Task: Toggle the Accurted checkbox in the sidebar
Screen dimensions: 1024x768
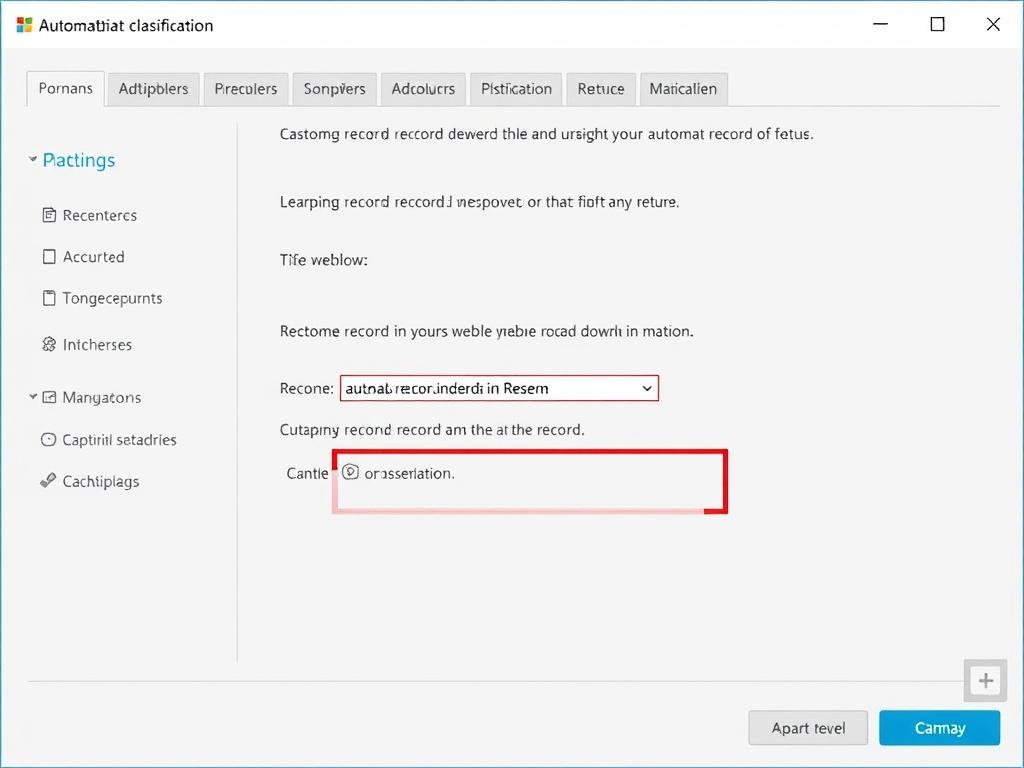Action: tap(49, 257)
